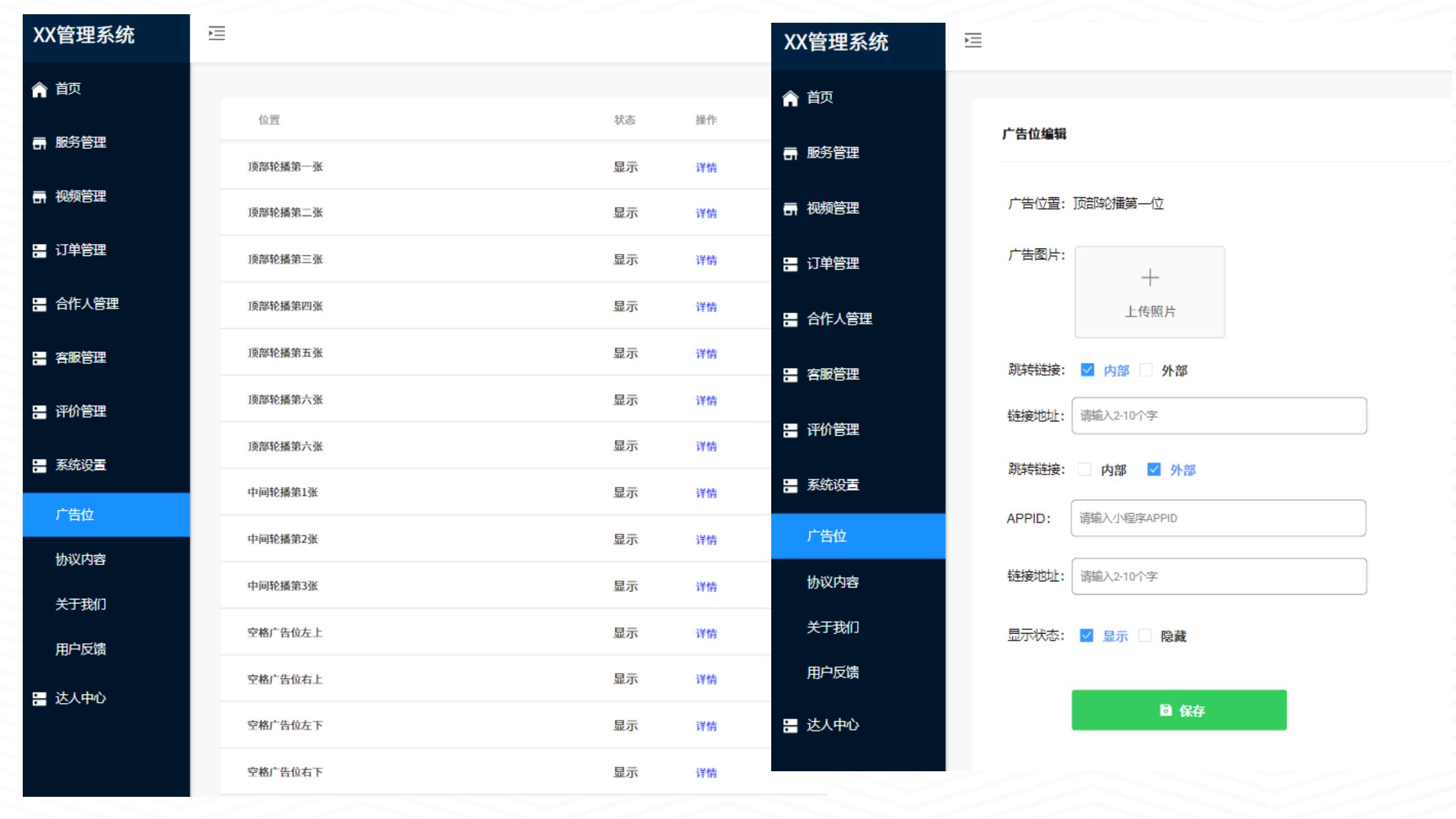Click XX管理系统 title in right window
Viewport: 1456px width, 819px height.
836,42
